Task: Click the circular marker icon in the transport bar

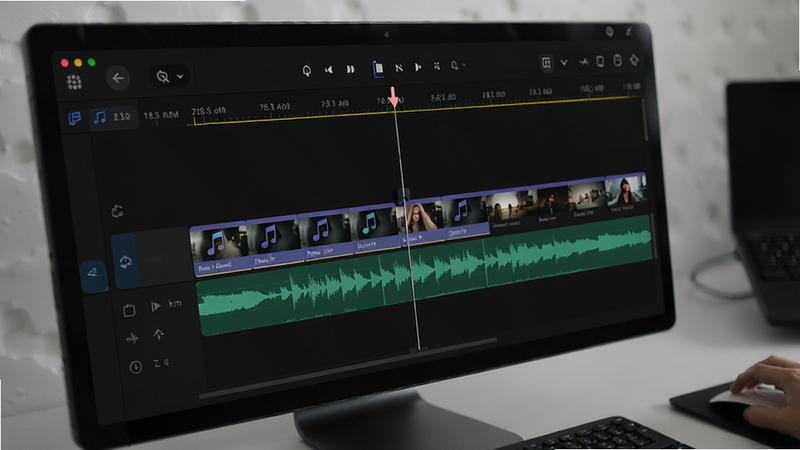Action: [x=307, y=70]
